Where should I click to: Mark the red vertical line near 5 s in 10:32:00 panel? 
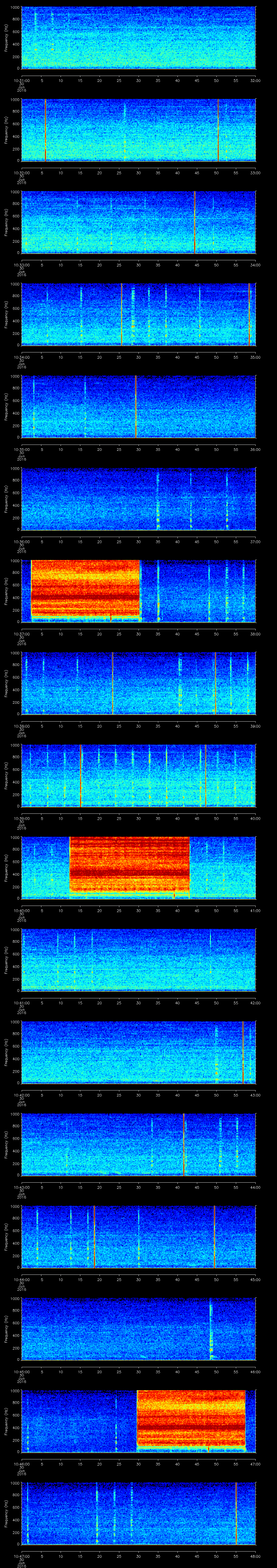tap(45, 130)
